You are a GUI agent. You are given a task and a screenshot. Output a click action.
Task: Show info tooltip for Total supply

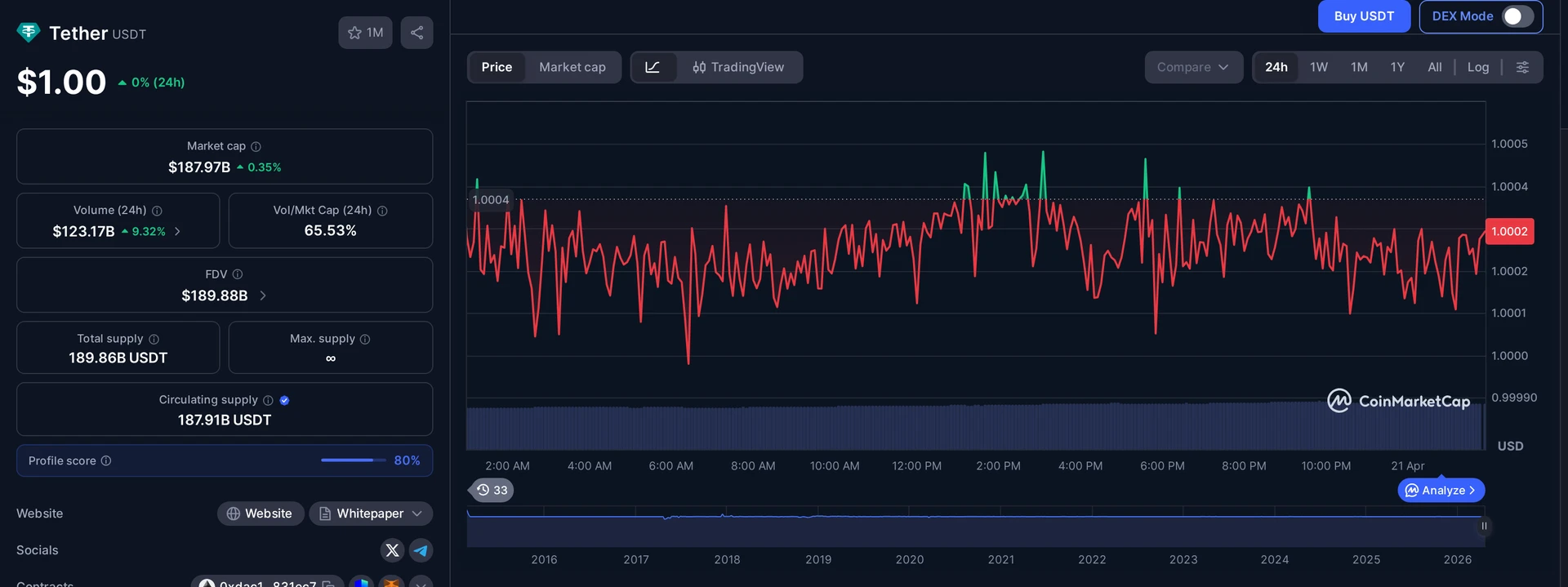154,339
